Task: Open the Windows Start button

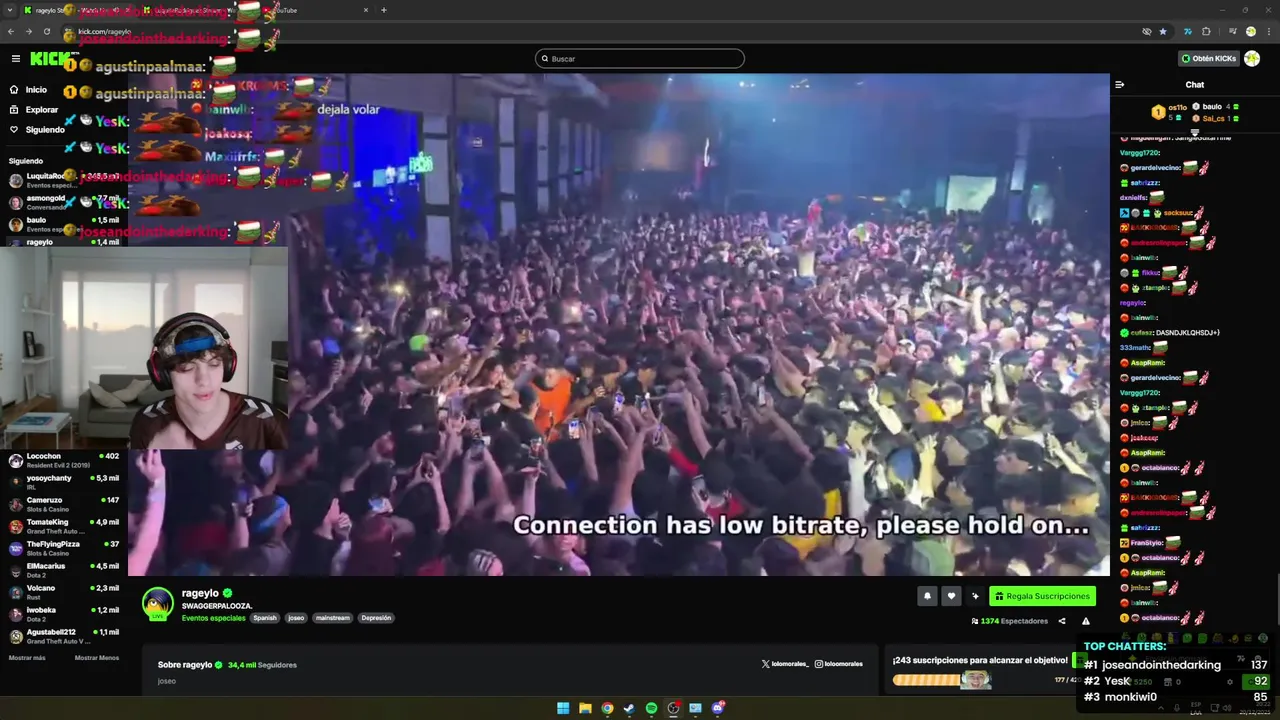Action: pos(563,708)
